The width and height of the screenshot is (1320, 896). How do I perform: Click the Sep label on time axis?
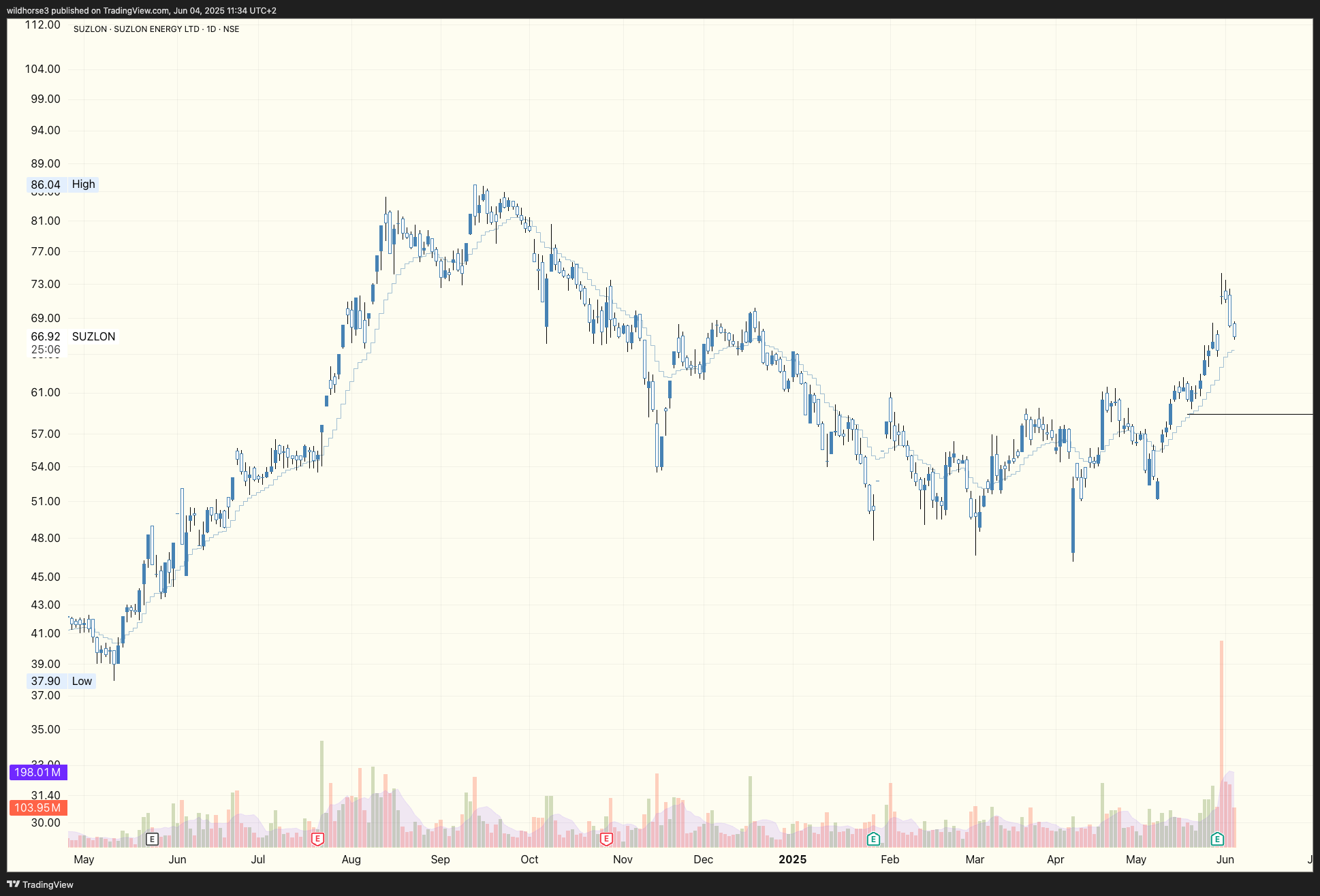(x=441, y=859)
